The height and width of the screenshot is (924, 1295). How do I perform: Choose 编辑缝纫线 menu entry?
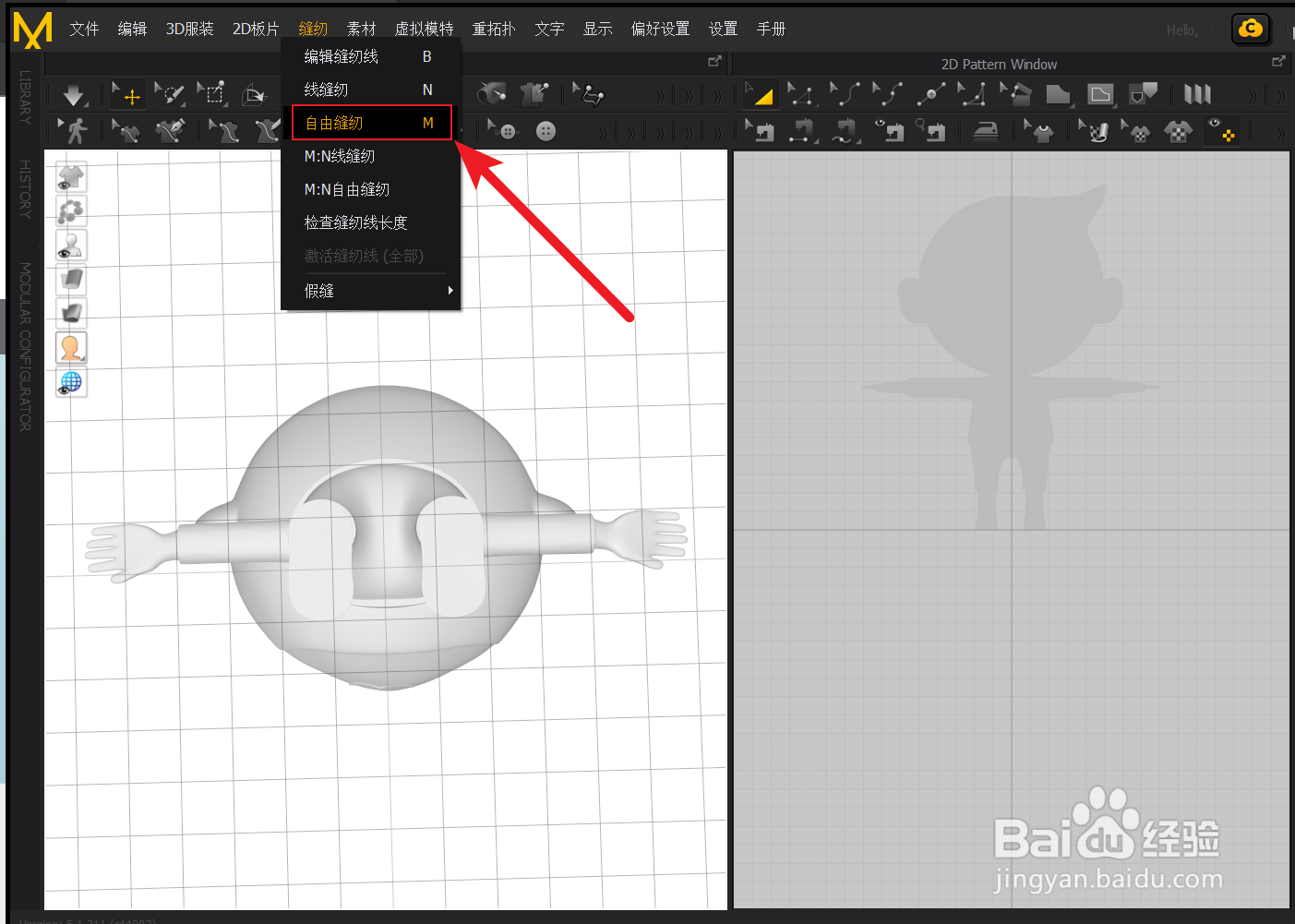coord(370,56)
